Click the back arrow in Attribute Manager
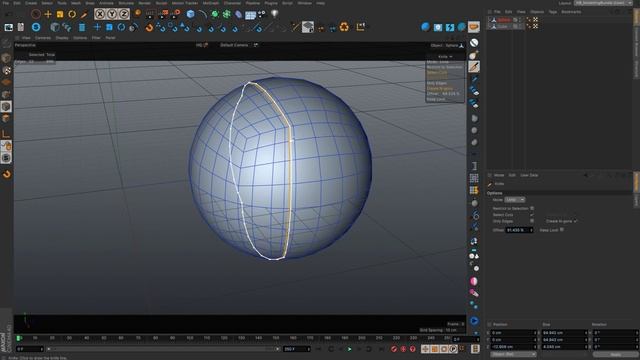Image resolution: width=640 pixels, height=360 pixels. coord(586,175)
